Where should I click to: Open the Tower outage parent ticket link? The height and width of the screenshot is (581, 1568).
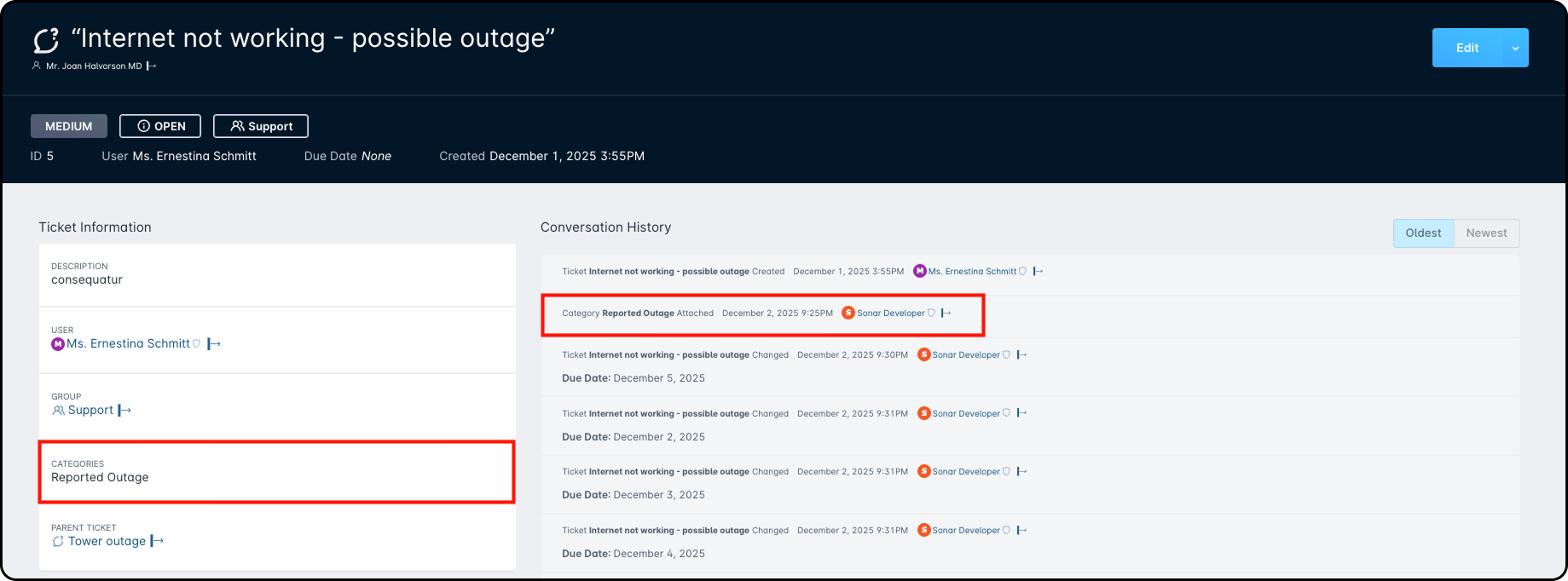point(107,541)
